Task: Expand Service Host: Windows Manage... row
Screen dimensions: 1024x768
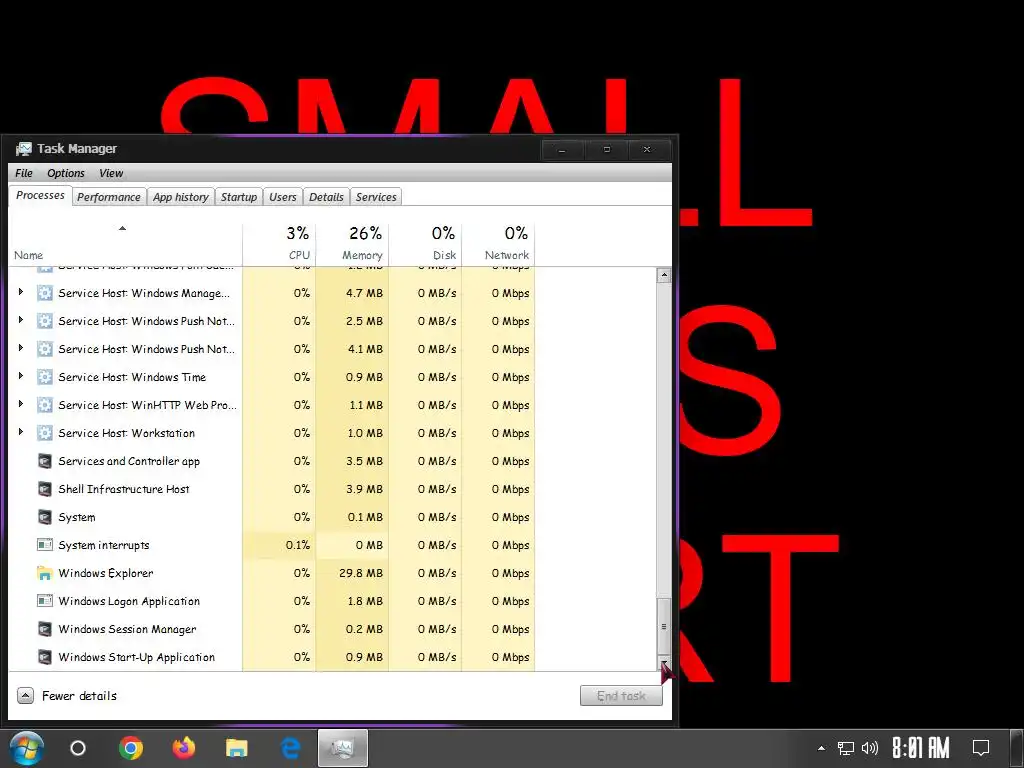Action: 20,292
